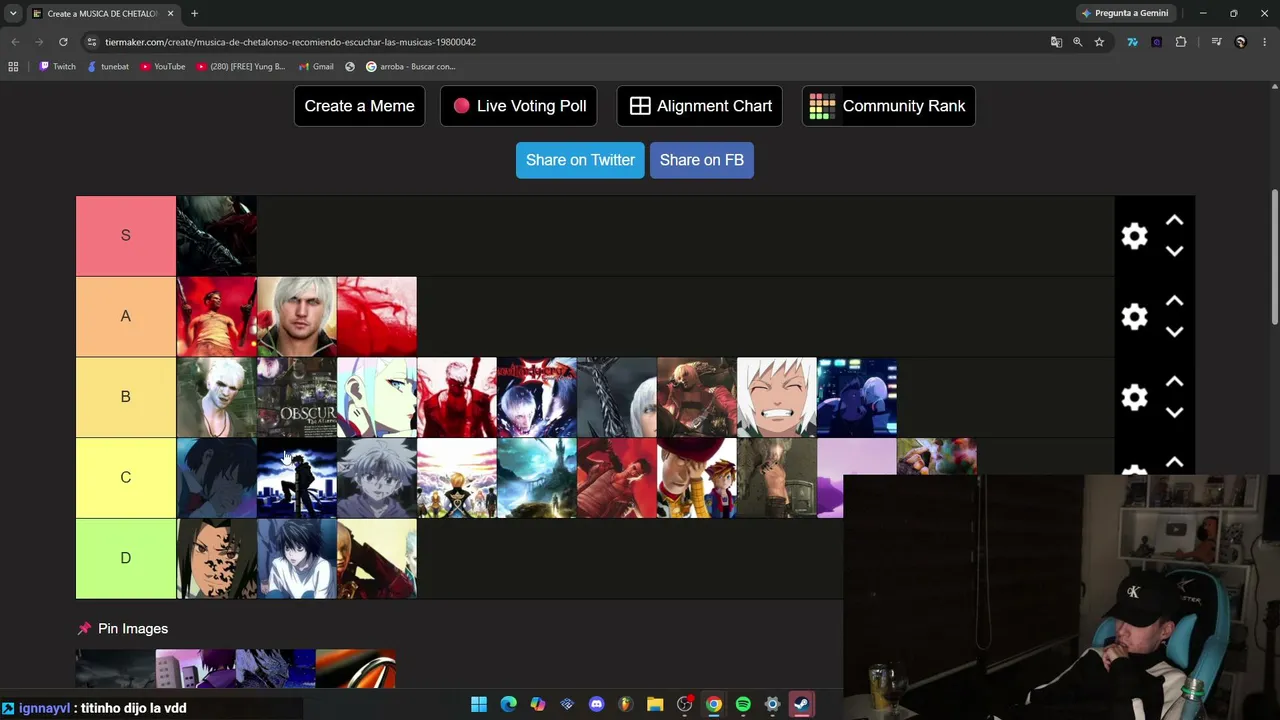
Task: Open the globe bookmark icon
Action: pos(350,67)
